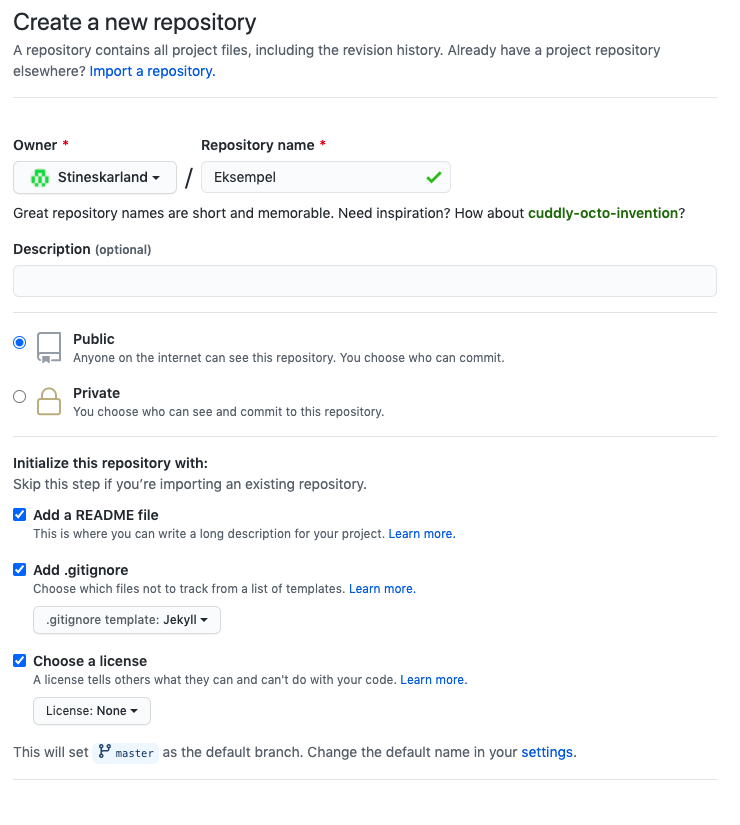Open Learn more link for .gitignore

(x=382, y=588)
